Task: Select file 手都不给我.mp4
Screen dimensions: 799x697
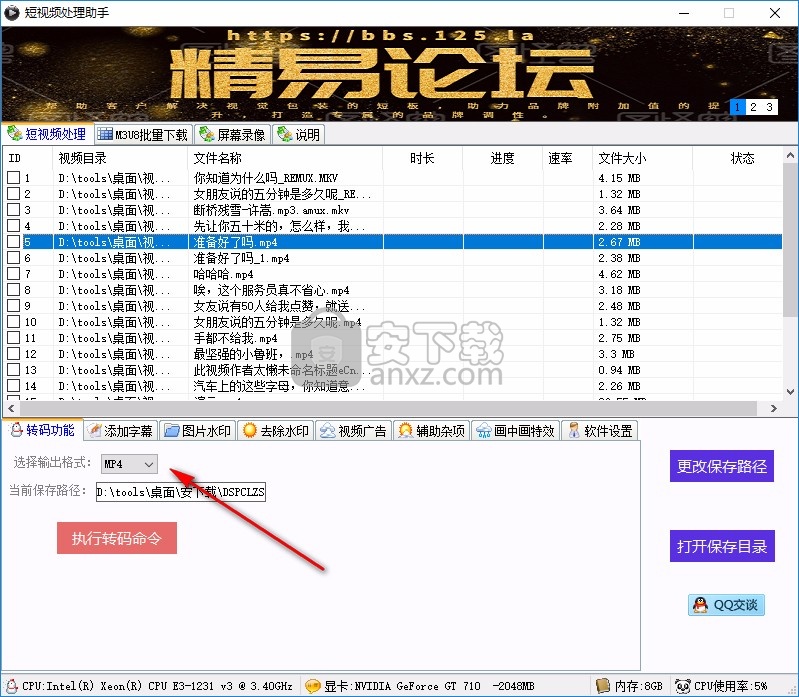Action: coord(235,338)
